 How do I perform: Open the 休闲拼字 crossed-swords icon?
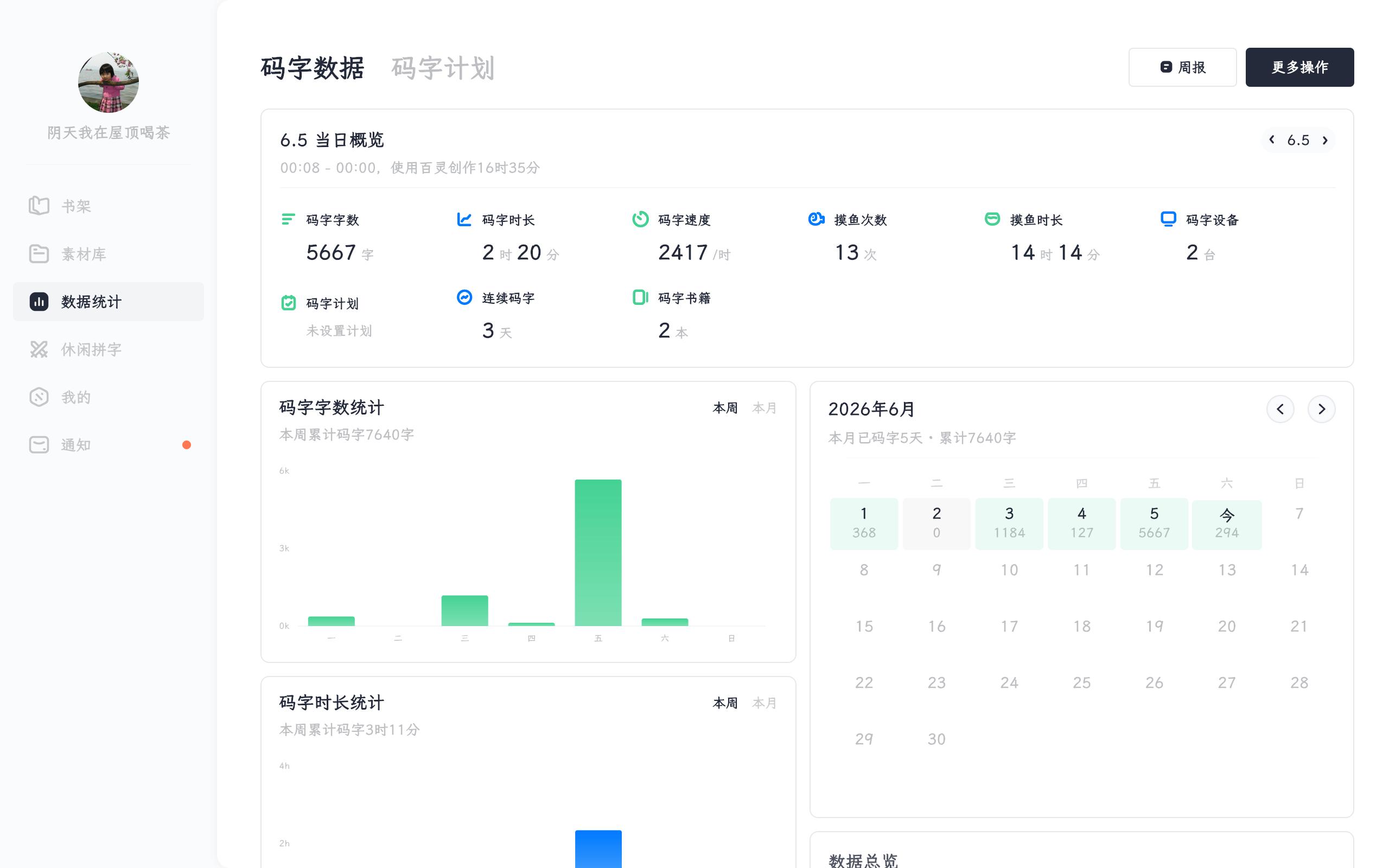pyautogui.click(x=39, y=349)
